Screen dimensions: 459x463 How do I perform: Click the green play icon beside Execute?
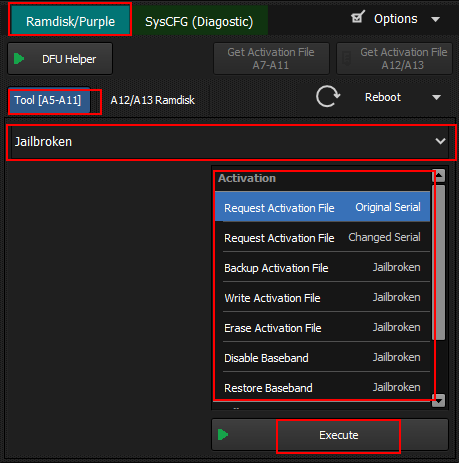(x=223, y=435)
